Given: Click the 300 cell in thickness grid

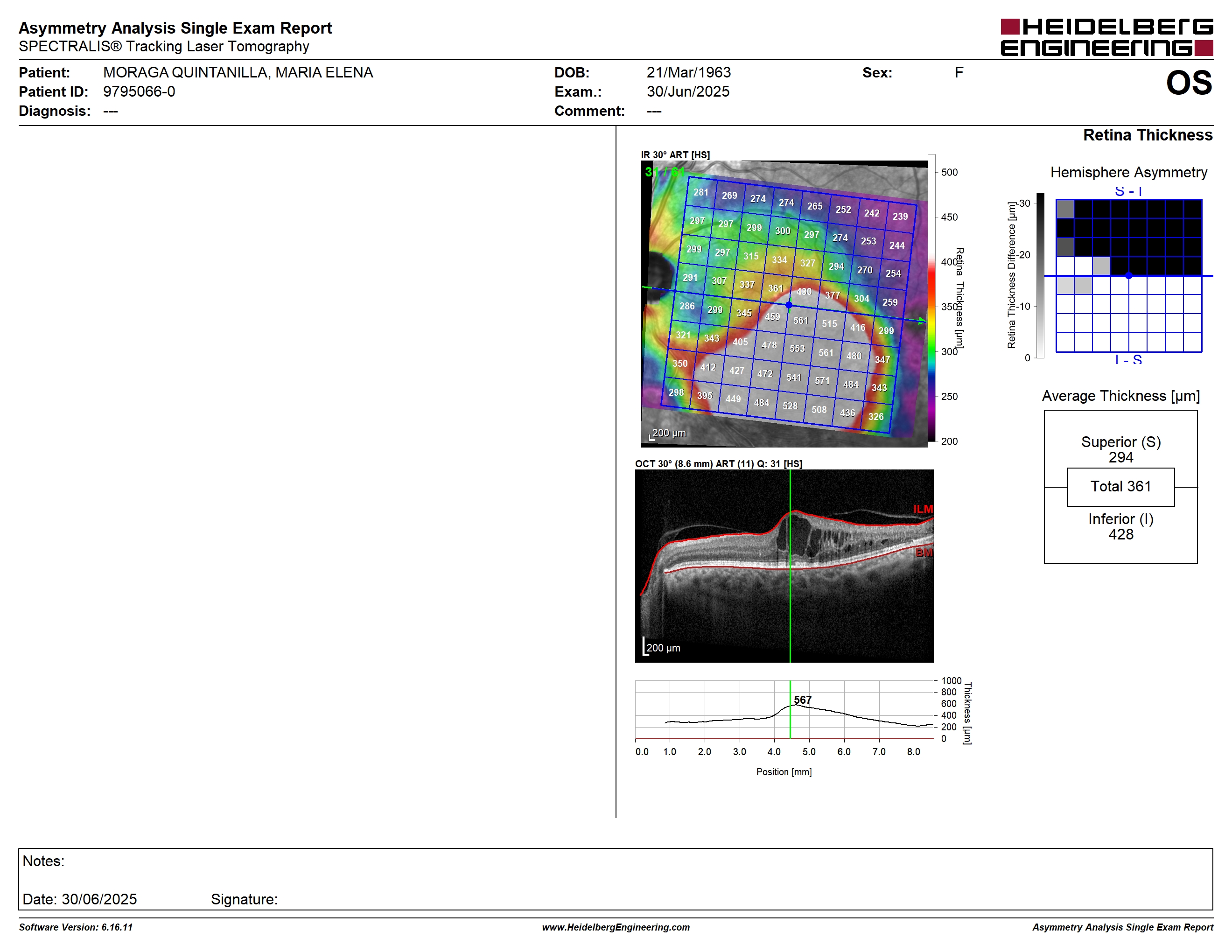Looking at the screenshot, I should pyautogui.click(x=783, y=231).
